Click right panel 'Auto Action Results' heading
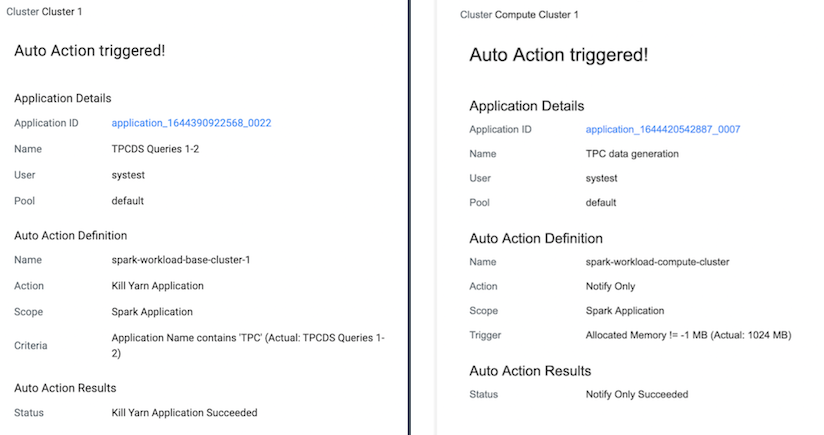824x435 pixels. [x=530, y=371]
